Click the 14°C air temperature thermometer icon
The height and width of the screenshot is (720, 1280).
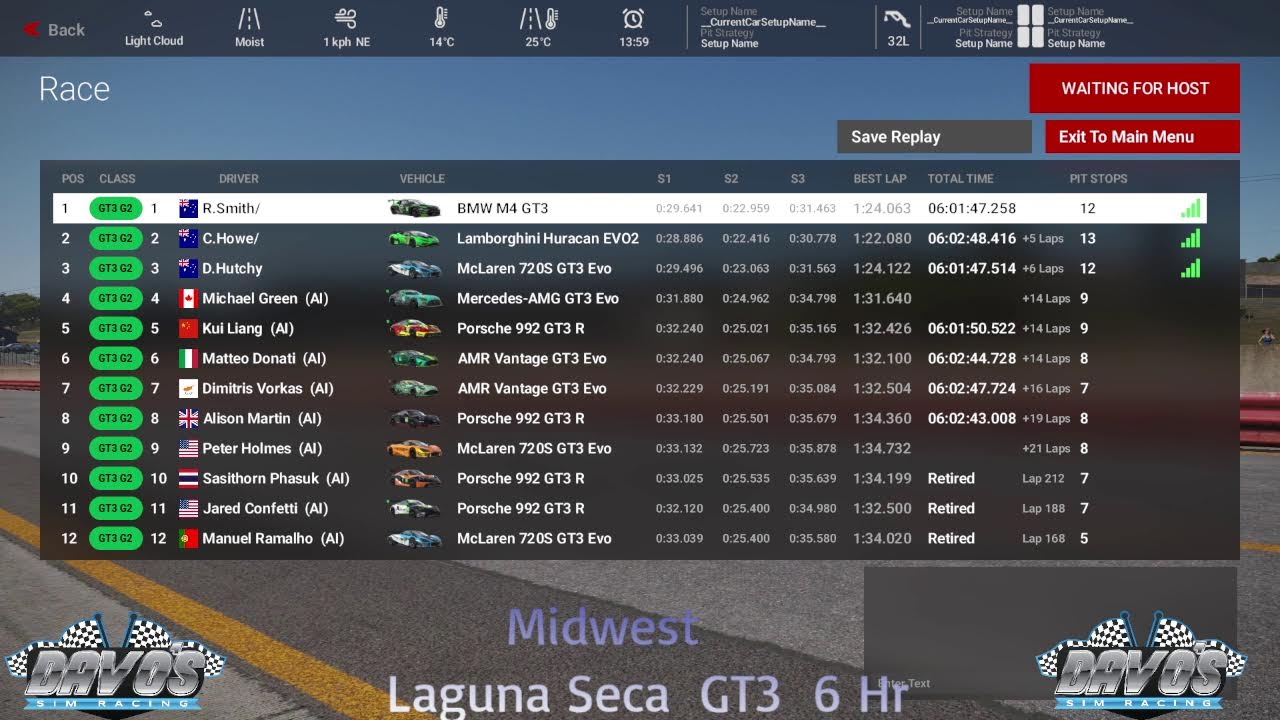click(x=441, y=18)
